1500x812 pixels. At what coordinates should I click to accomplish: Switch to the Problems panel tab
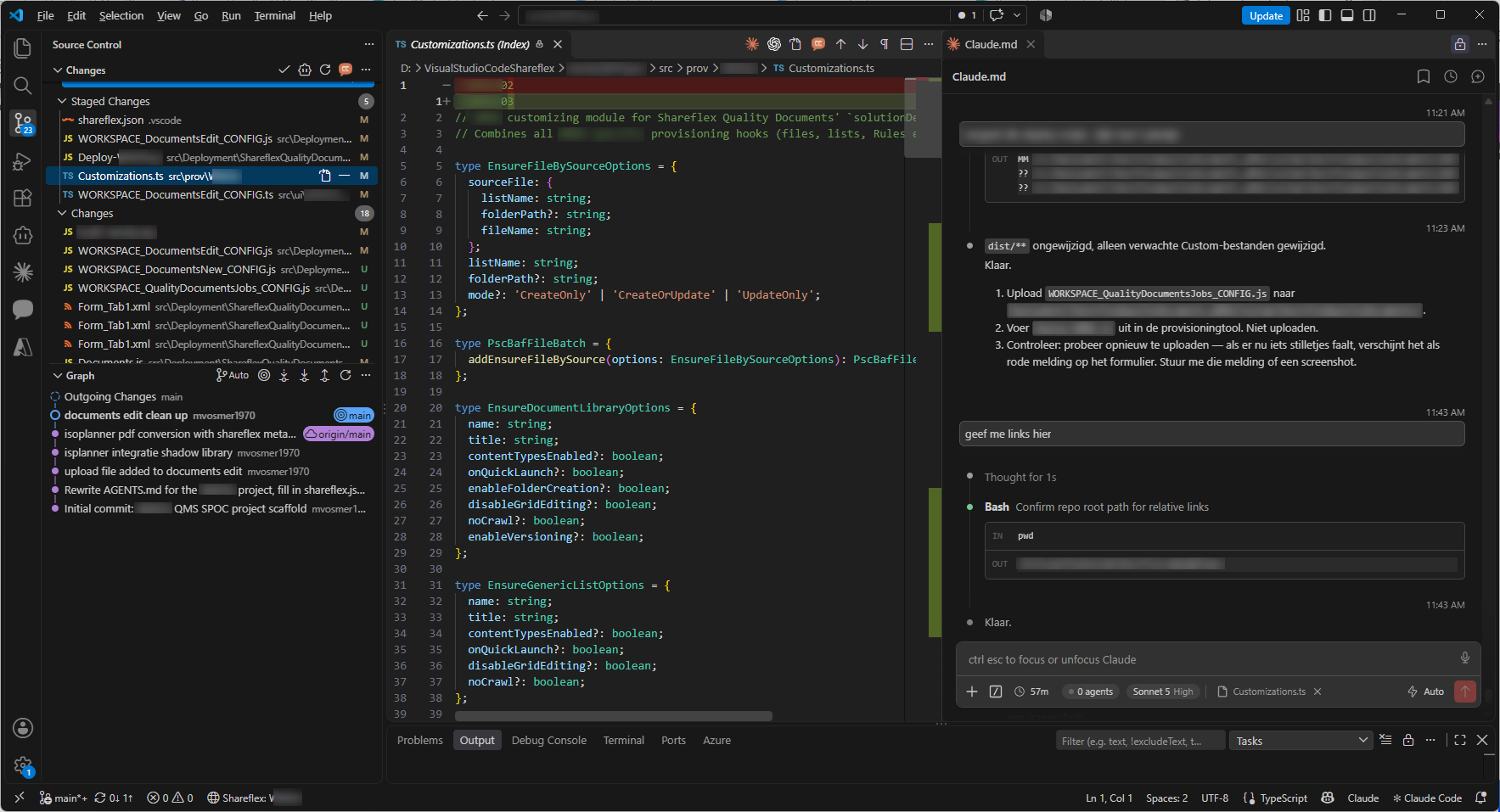[420, 740]
